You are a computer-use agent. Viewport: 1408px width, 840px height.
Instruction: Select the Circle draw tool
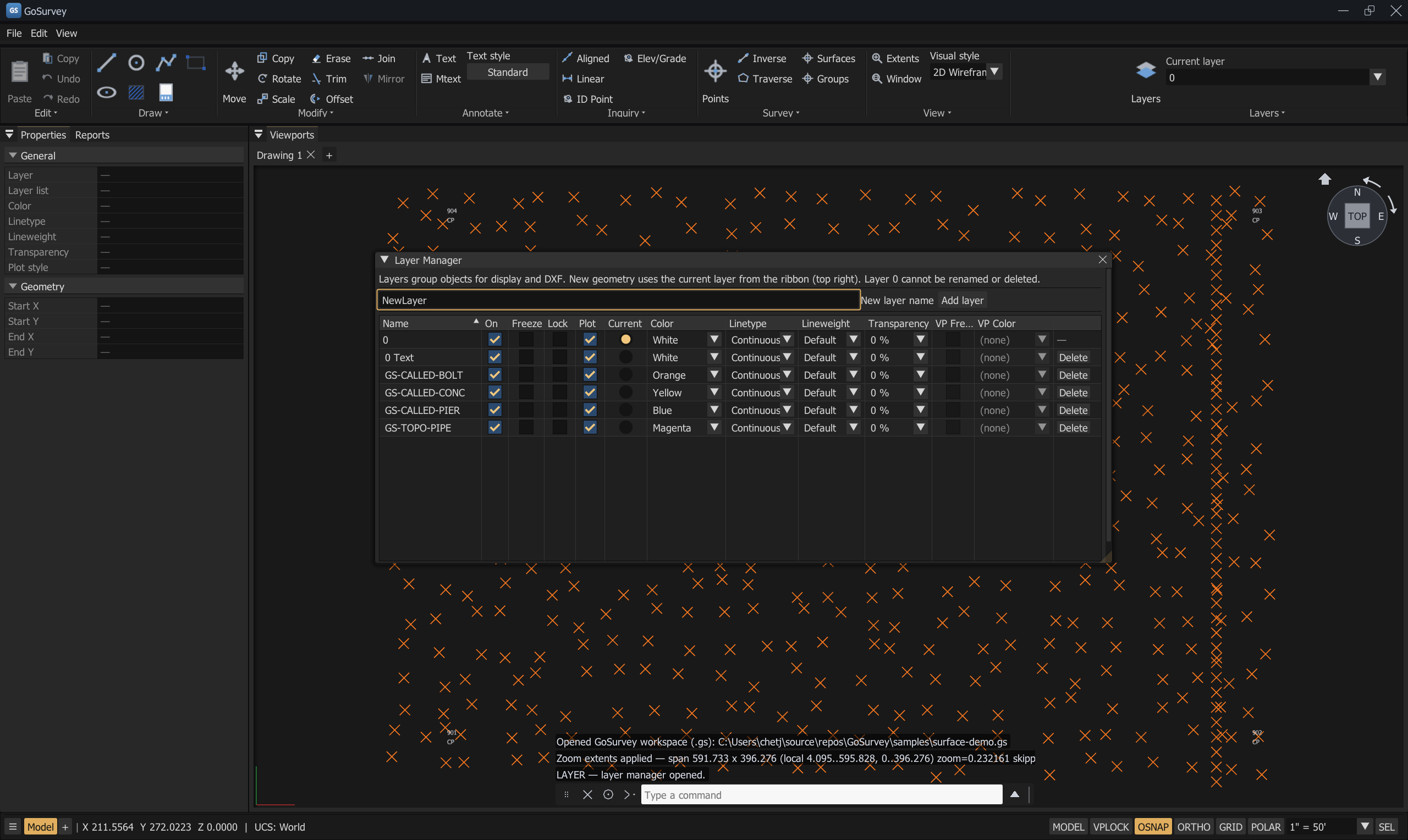(136, 62)
